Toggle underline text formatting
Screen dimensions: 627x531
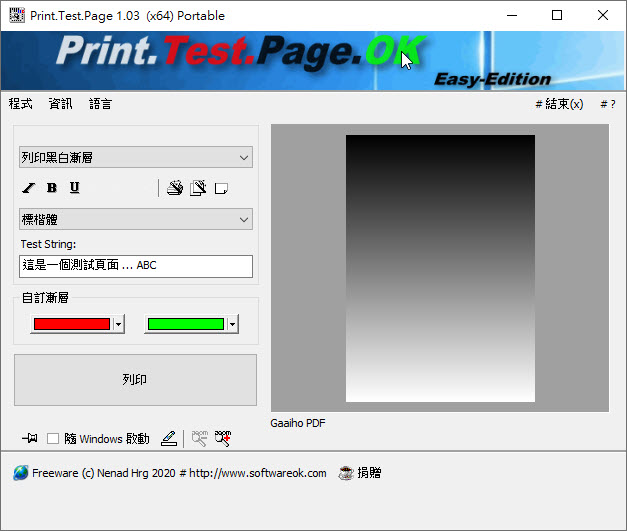coord(75,188)
